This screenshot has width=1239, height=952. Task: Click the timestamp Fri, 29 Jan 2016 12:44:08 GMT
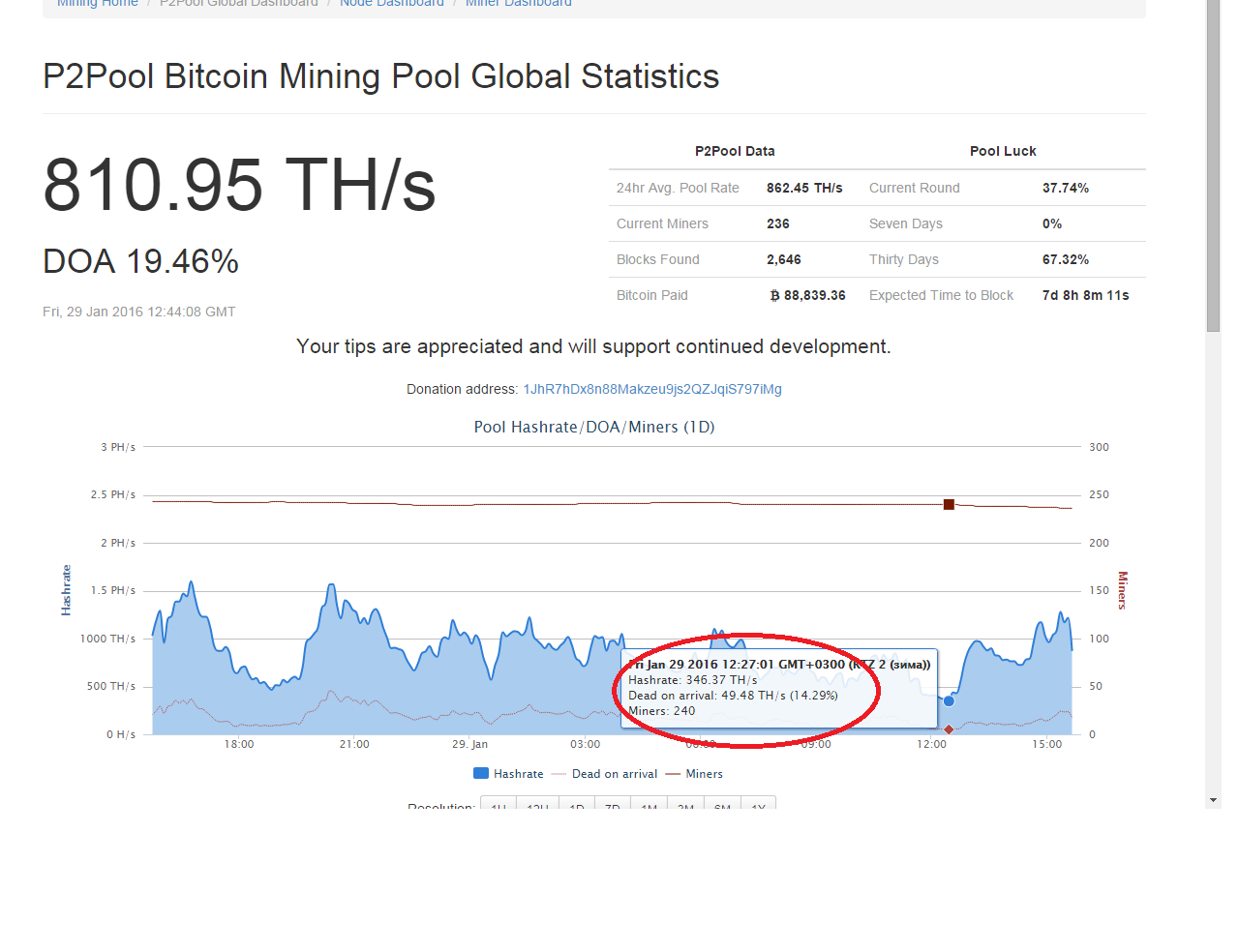point(139,312)
